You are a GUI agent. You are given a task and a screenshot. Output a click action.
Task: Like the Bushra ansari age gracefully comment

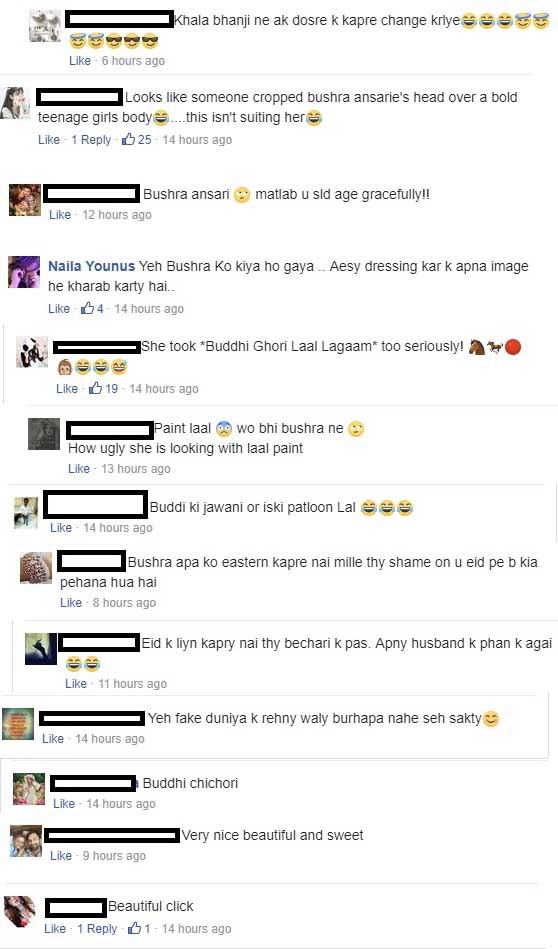(60, 214)
